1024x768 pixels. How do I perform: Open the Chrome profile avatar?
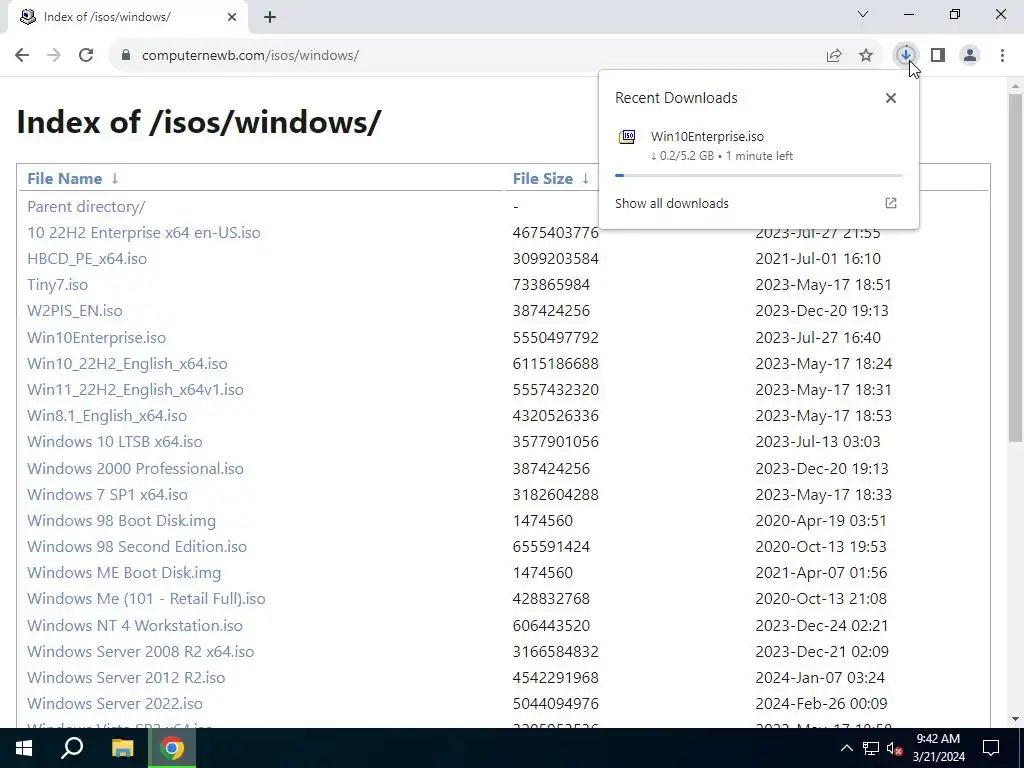click(x=970, y=56)
